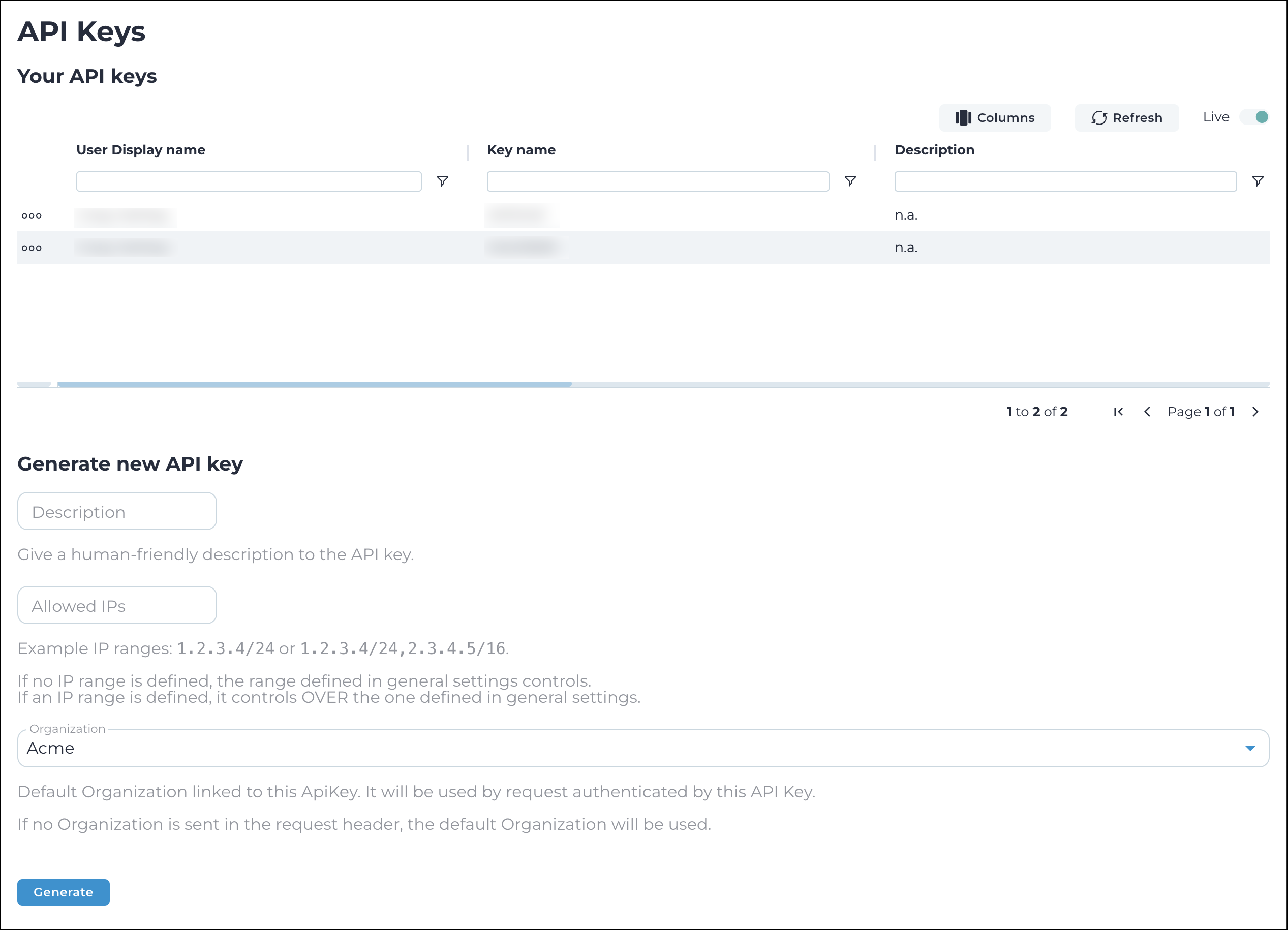The height and width of the screenshot is (930, 1288).
Task: Select the second row's n.a. description cell
Action: pos(906,247)
